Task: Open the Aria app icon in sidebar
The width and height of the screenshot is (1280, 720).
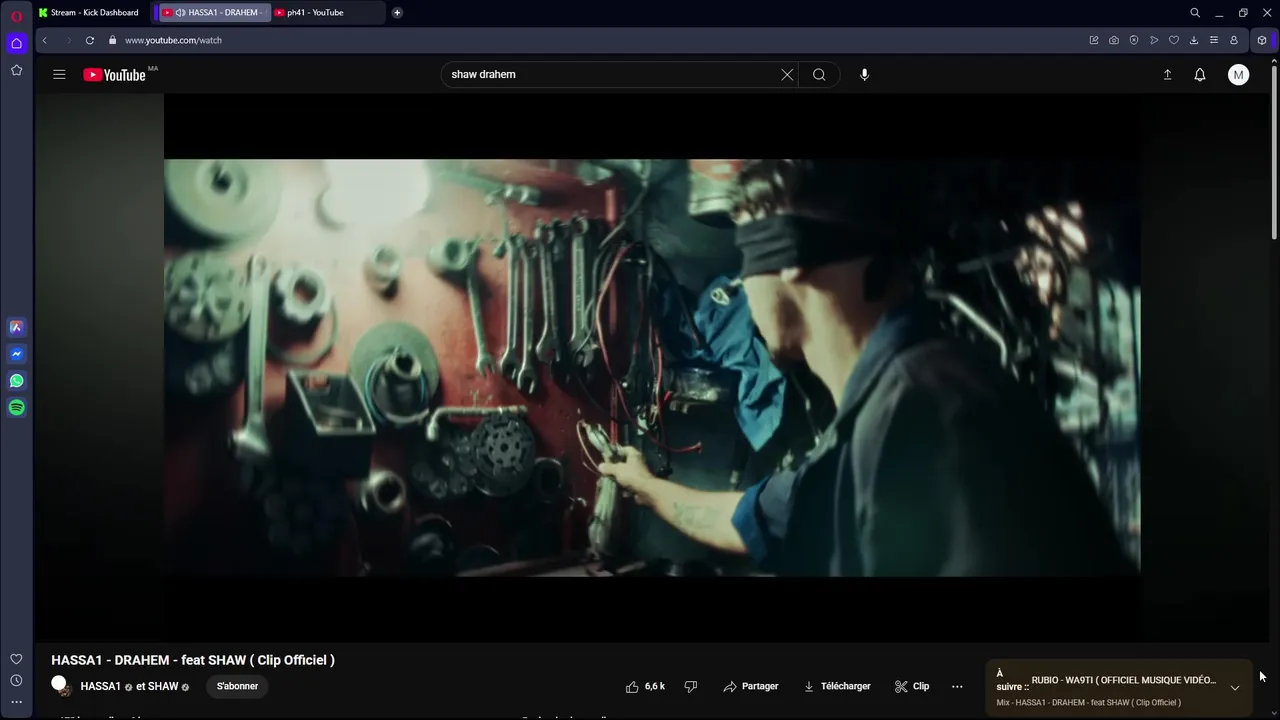Action: [x=16, y=327]
